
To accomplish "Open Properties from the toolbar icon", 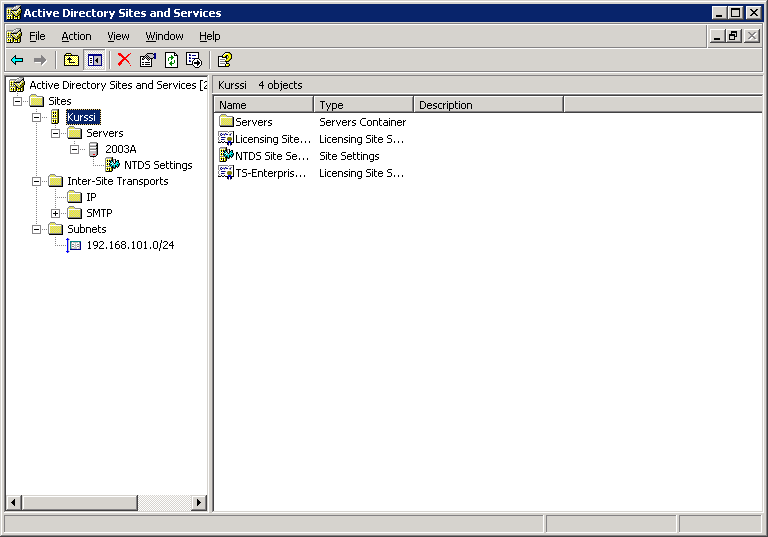I will tap(147, 60).
